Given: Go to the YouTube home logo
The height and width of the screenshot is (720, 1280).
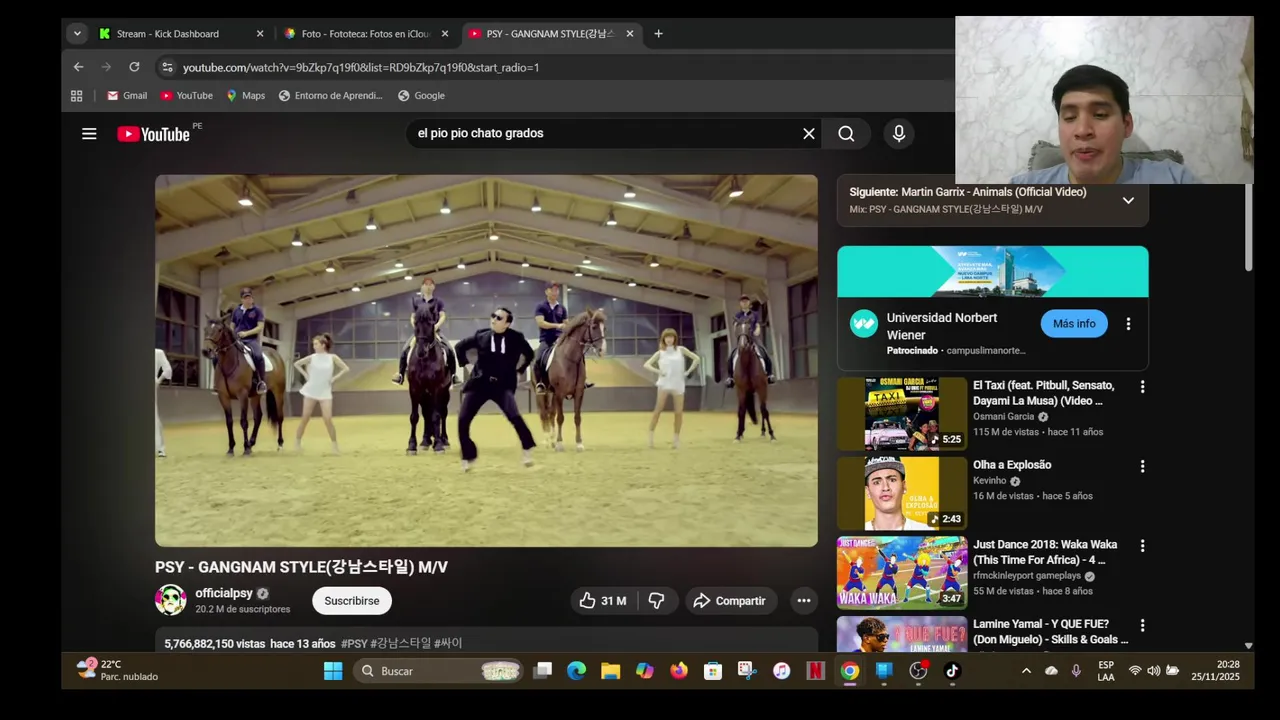Looking at the screenshot, I should [x=153, y=134].
